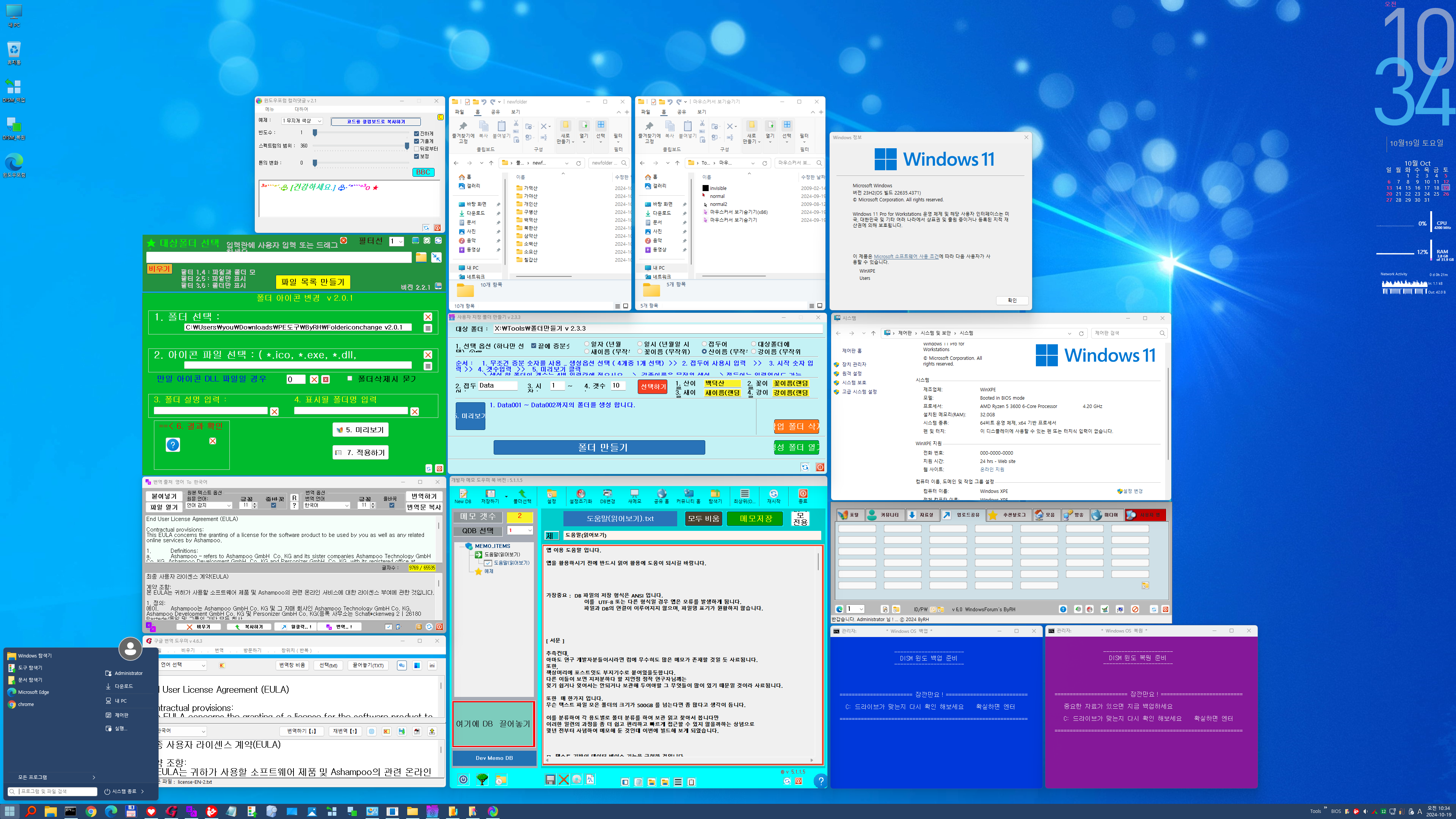The image size is (1456, 819).
Task: Click the blue question mark in 결과 확인 box
Action: click(x=173, y=445)
